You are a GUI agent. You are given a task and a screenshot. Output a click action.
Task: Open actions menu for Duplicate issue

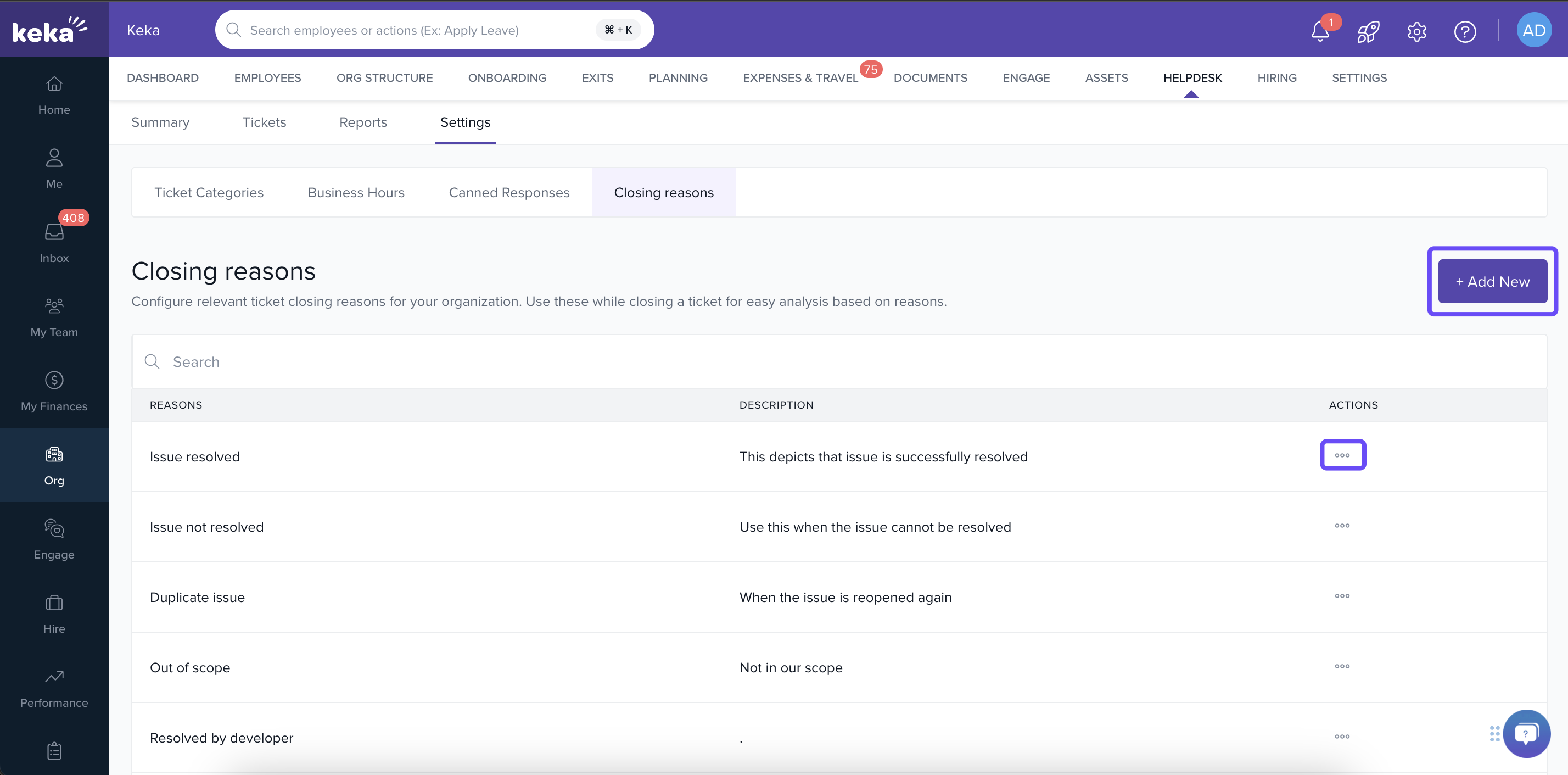tap(1342, 595)
